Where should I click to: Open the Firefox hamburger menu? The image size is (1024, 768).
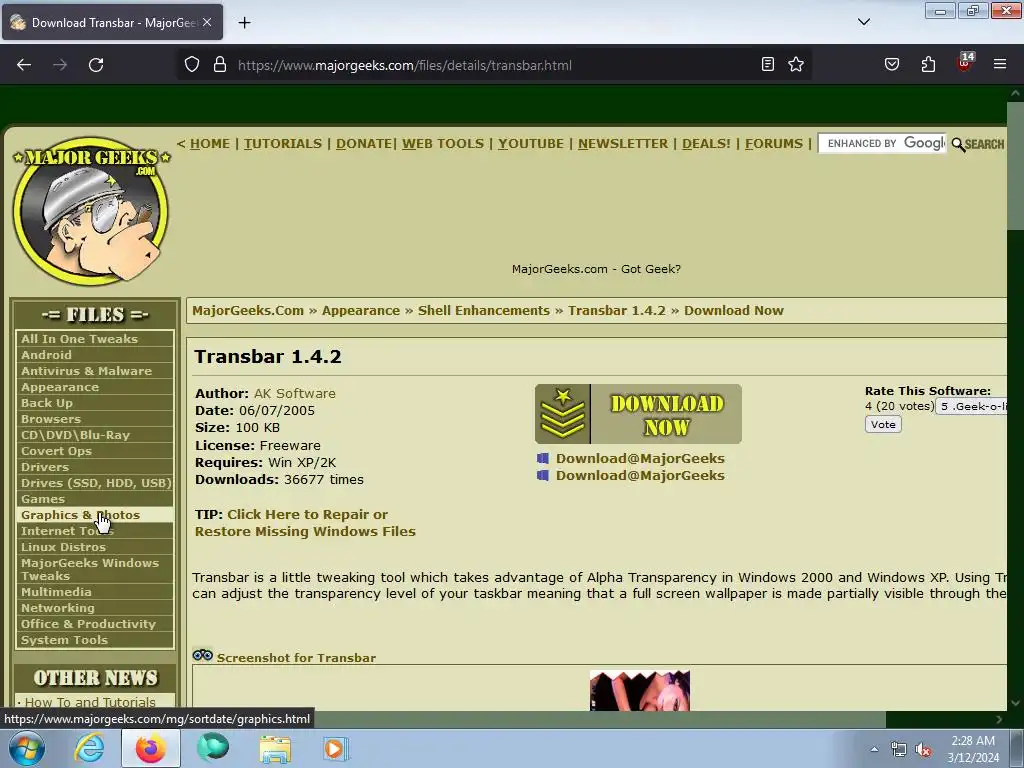tap(1000, 64)
